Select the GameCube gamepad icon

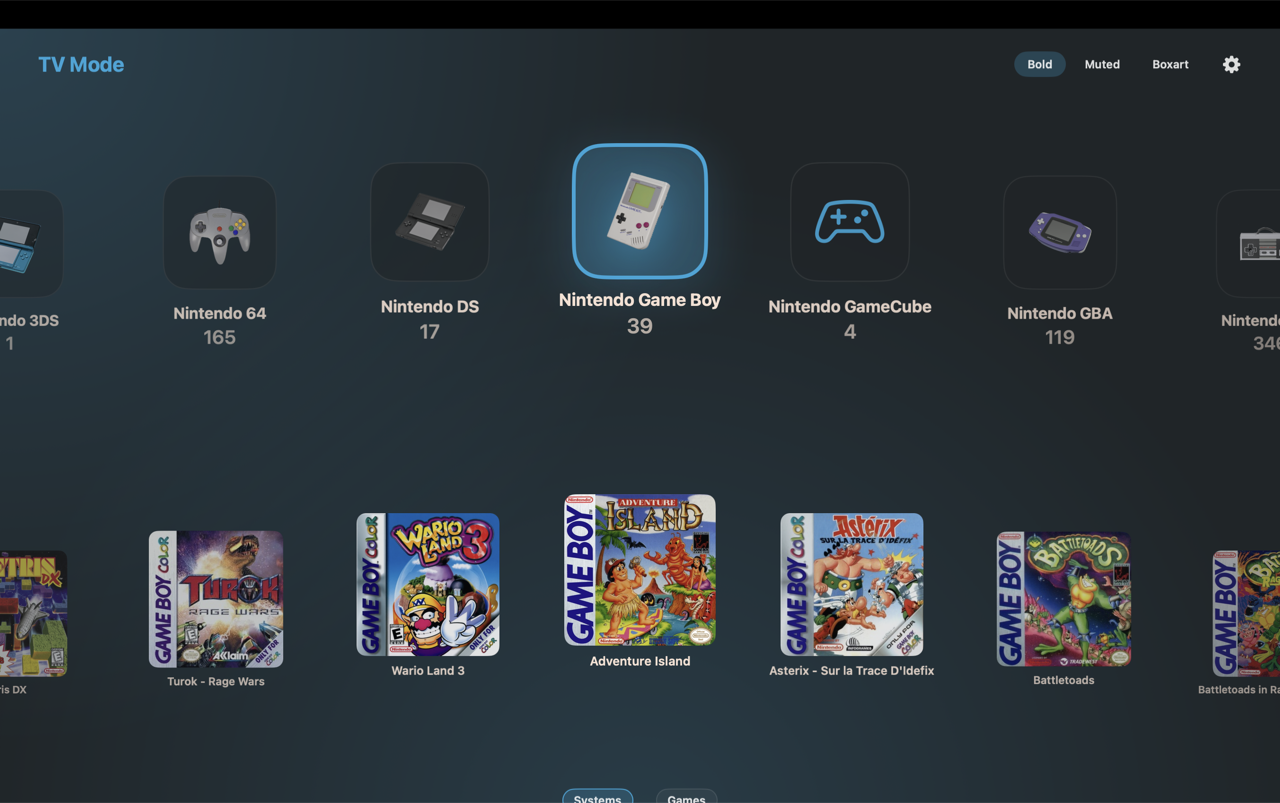point(850,222)
